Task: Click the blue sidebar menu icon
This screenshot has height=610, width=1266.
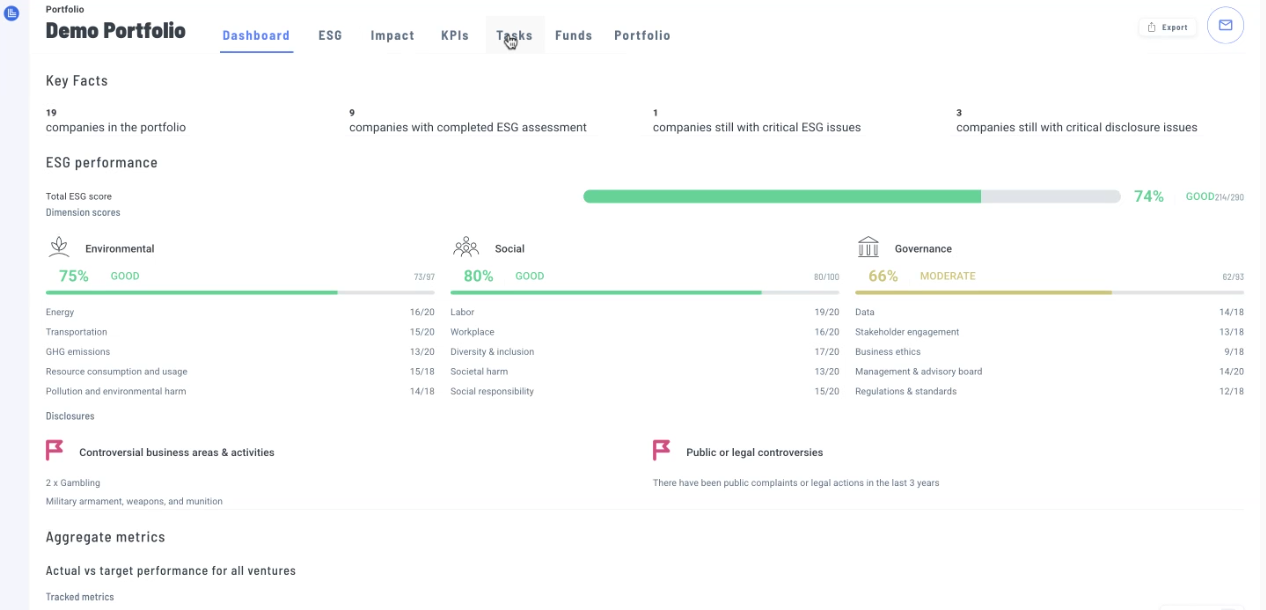Action: tap(12, 13)
